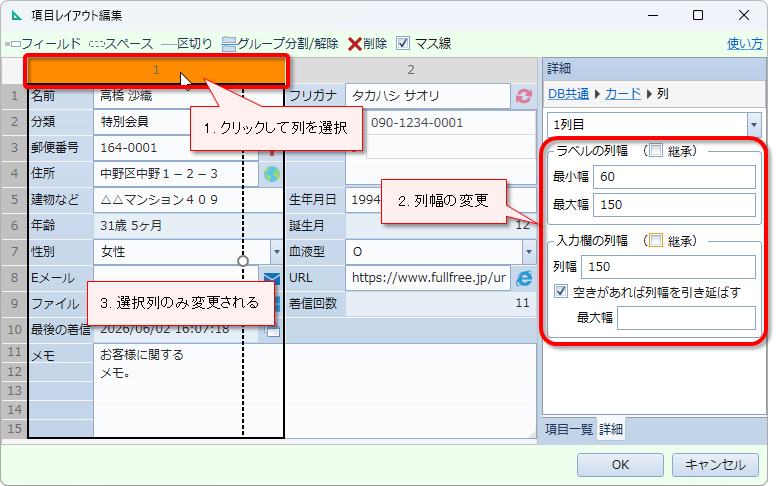Open the 1列目 column selector dropdown

point(754,125)
